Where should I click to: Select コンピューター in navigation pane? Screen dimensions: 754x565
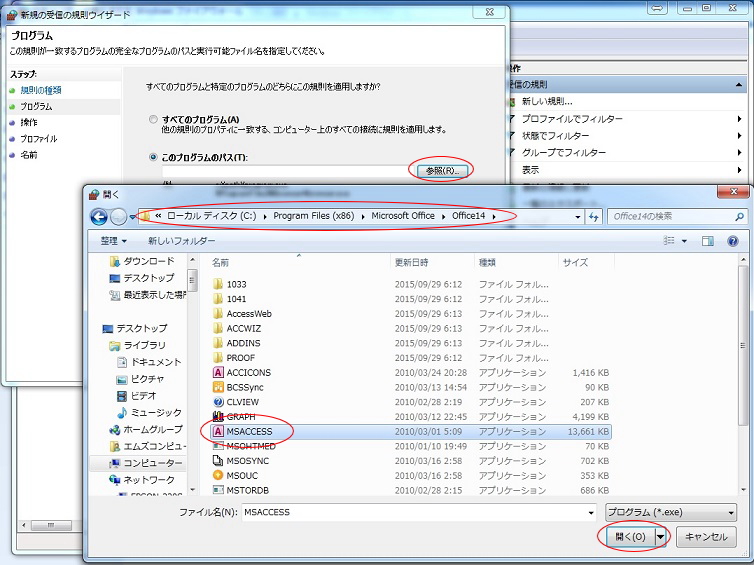[x=153, y=463]
